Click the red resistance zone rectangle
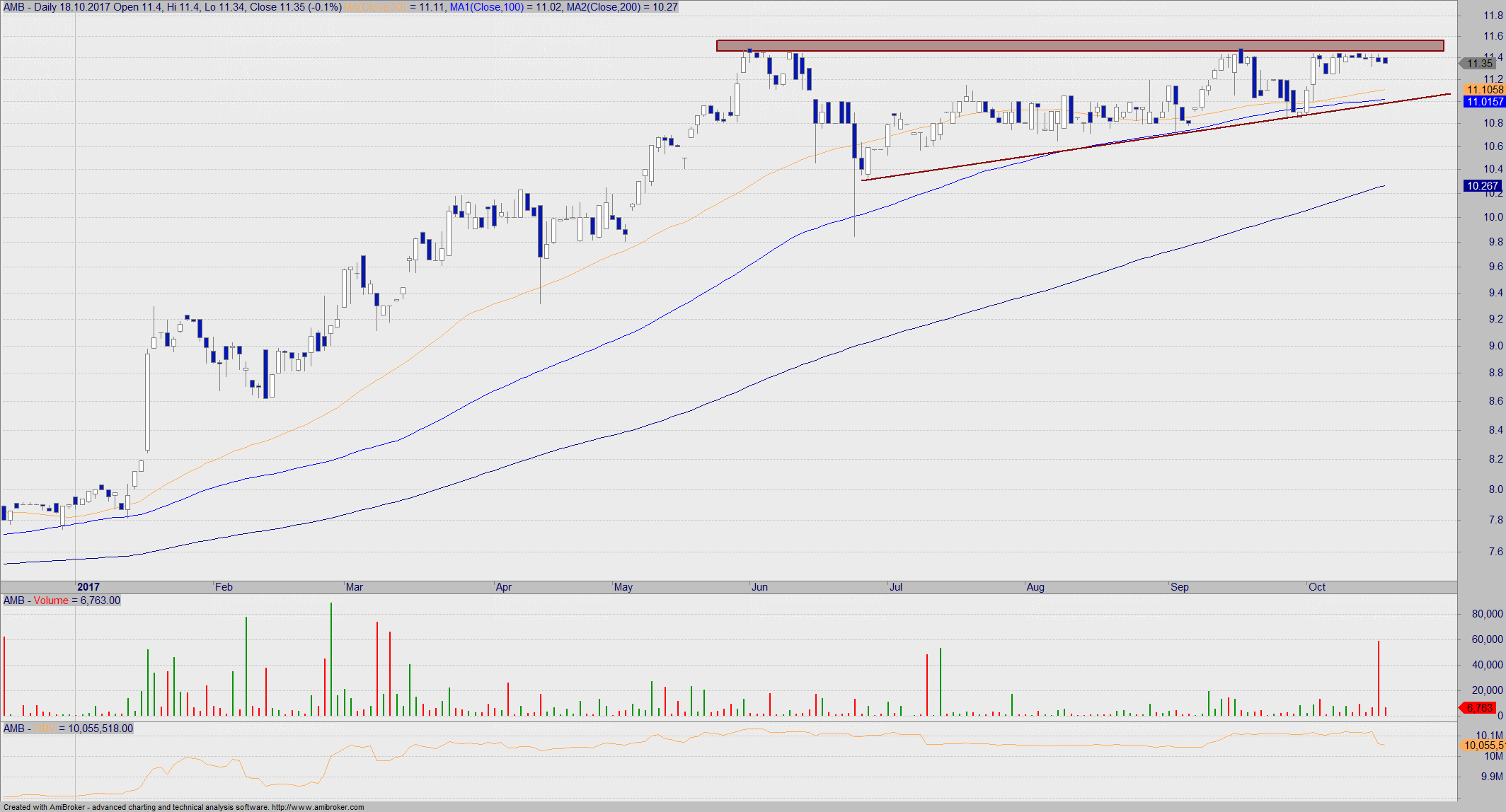The image size is (1506, 812). pos(1079,45)
